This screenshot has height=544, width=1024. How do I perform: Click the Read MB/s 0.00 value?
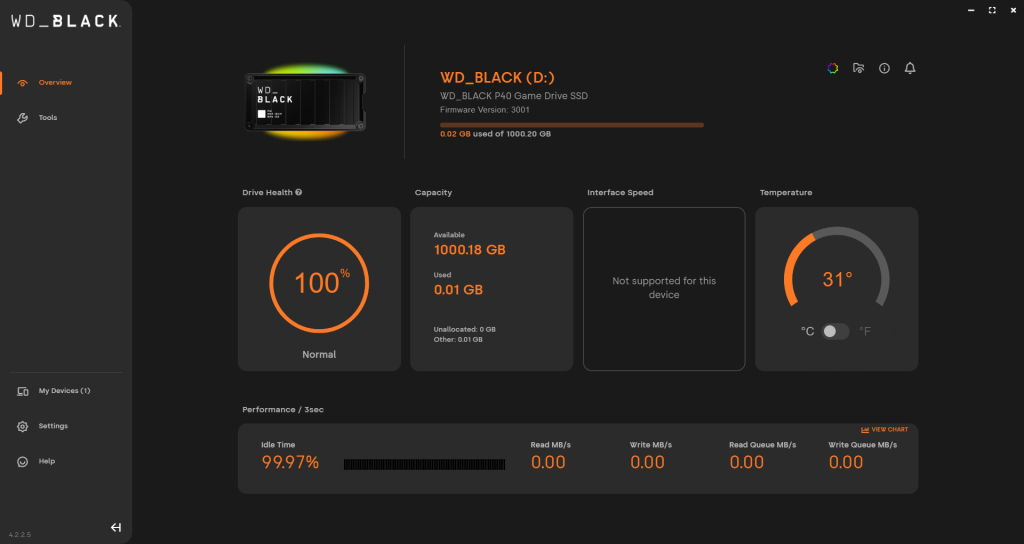(x=548, y=462)
